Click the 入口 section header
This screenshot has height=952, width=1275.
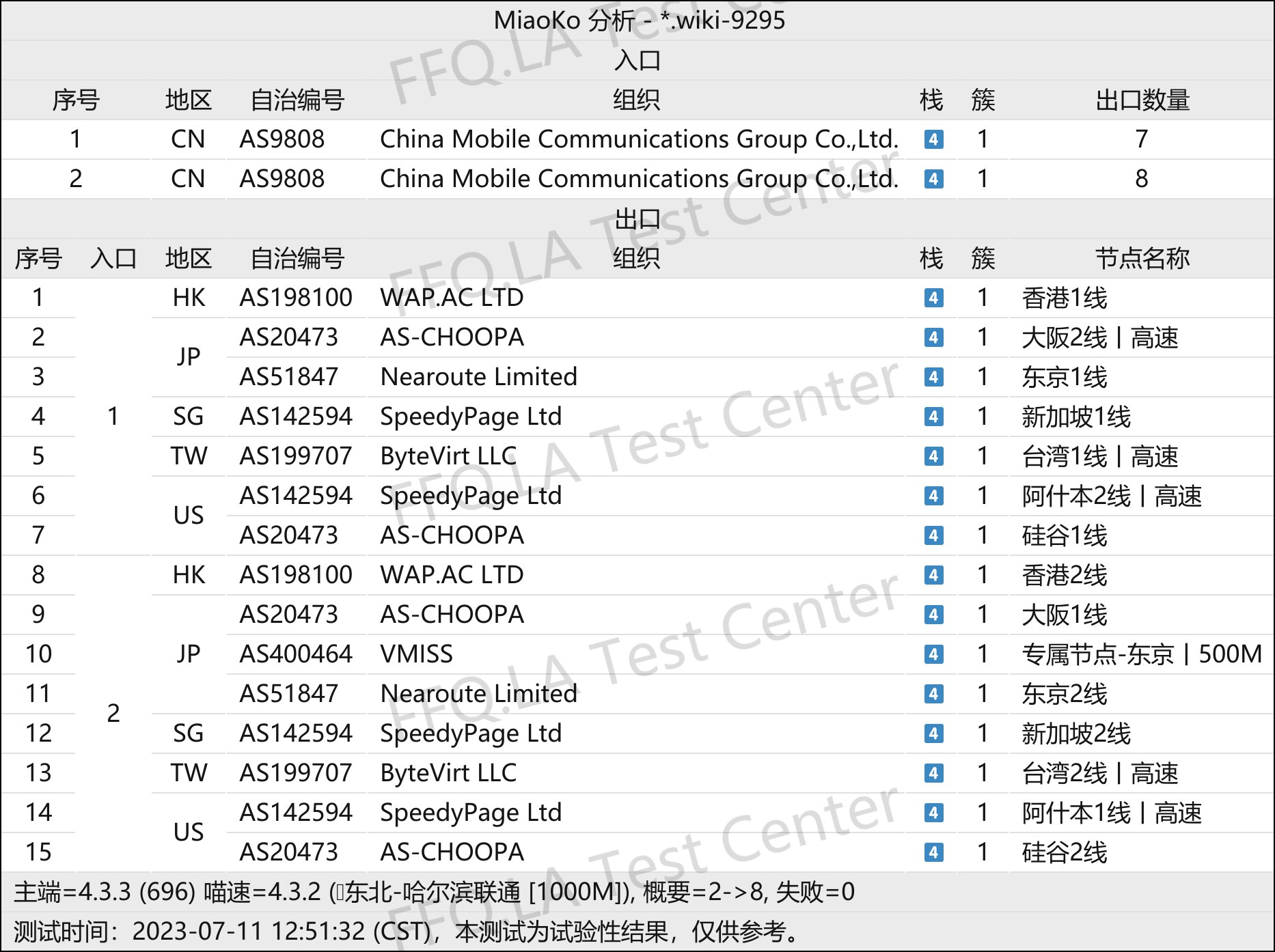coord(637,60)
